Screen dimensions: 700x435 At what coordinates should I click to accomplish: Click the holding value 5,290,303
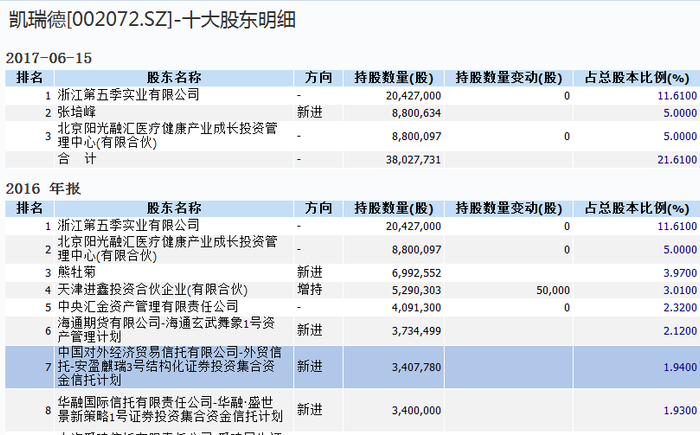pyautogui.click(x=416, y=290)
